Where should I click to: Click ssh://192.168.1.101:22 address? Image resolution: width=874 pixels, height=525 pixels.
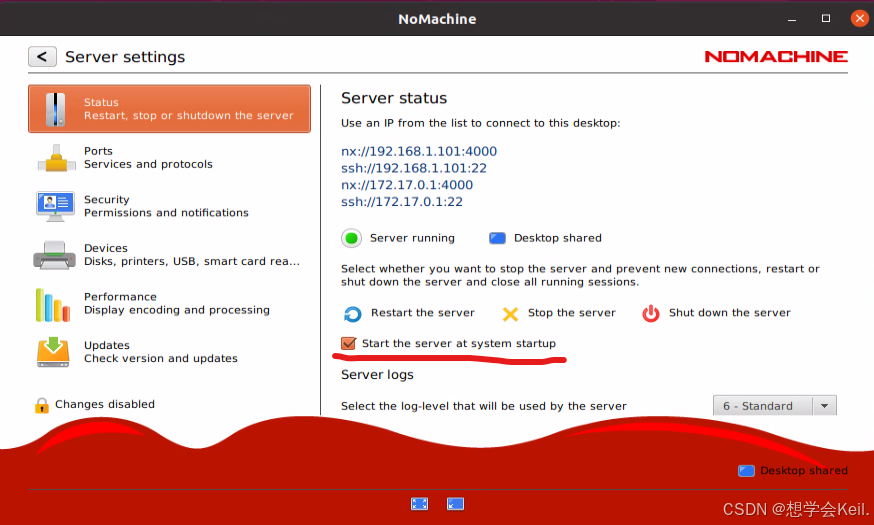[414, 168]
